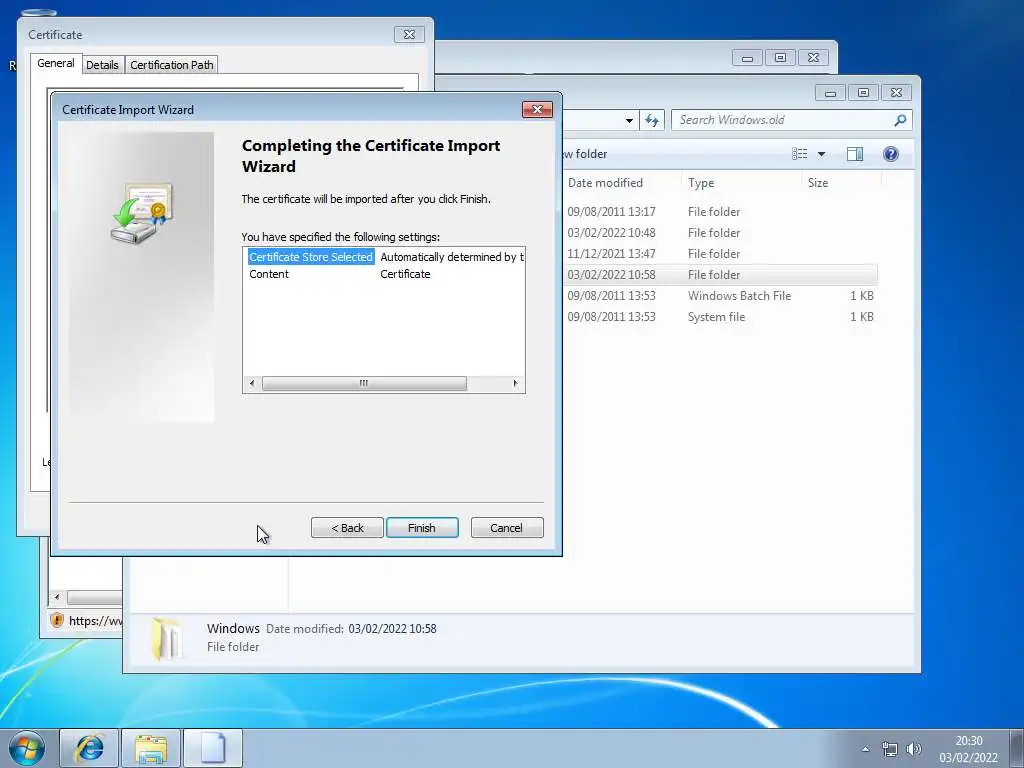The width and height of the screenshot is (1024, 768).
Task: Close the Certificate Import Wizard dialog
Action: tap(537, 110)
